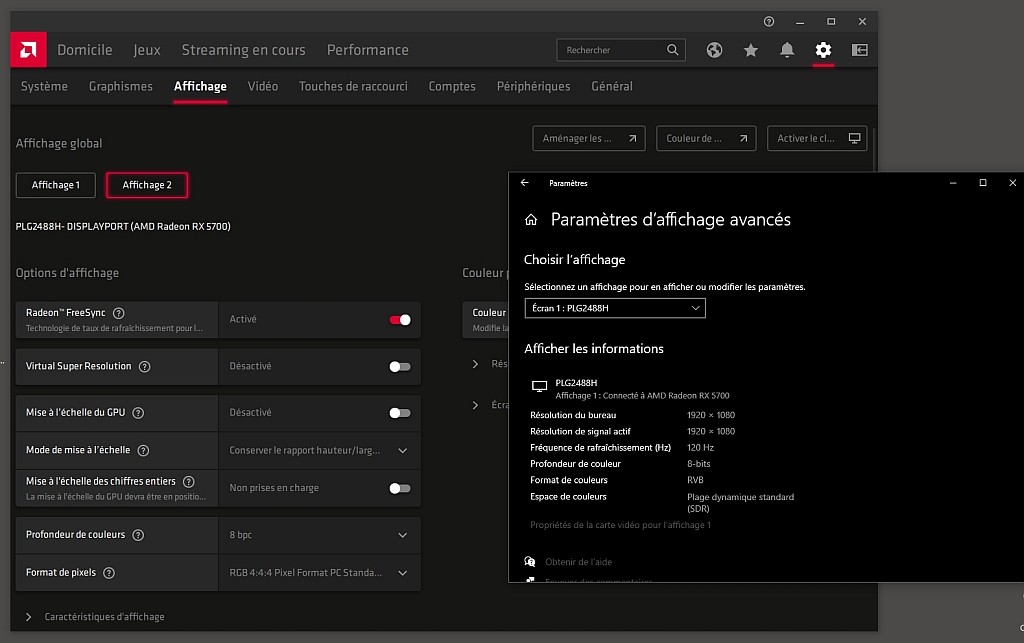The image size is (1024, 643).
Task: Open favorites star icon
Action: coord(751,50)
